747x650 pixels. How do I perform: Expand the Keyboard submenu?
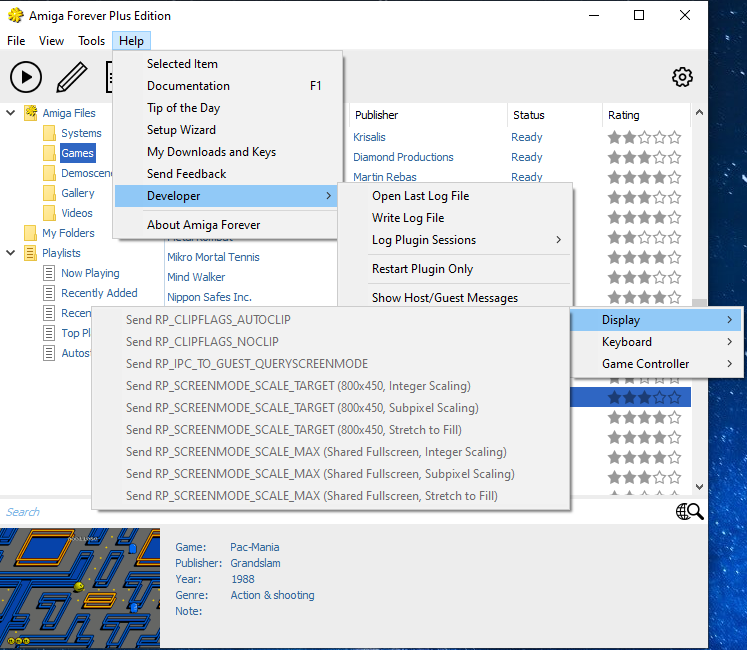tap(656, 342)
